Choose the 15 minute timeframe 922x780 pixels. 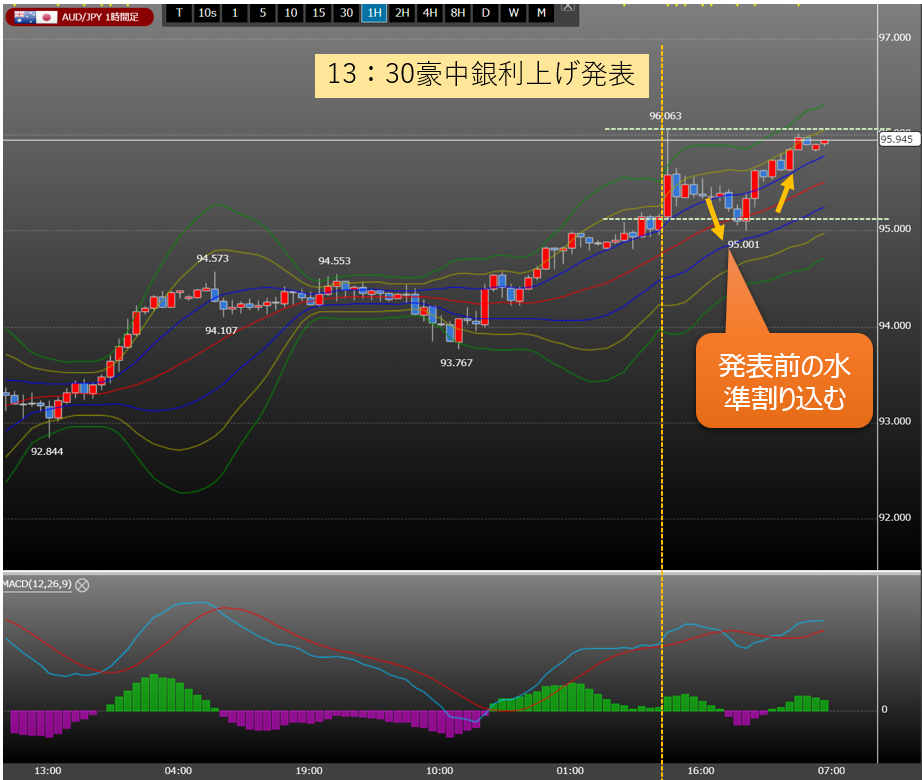click(318, 13)
